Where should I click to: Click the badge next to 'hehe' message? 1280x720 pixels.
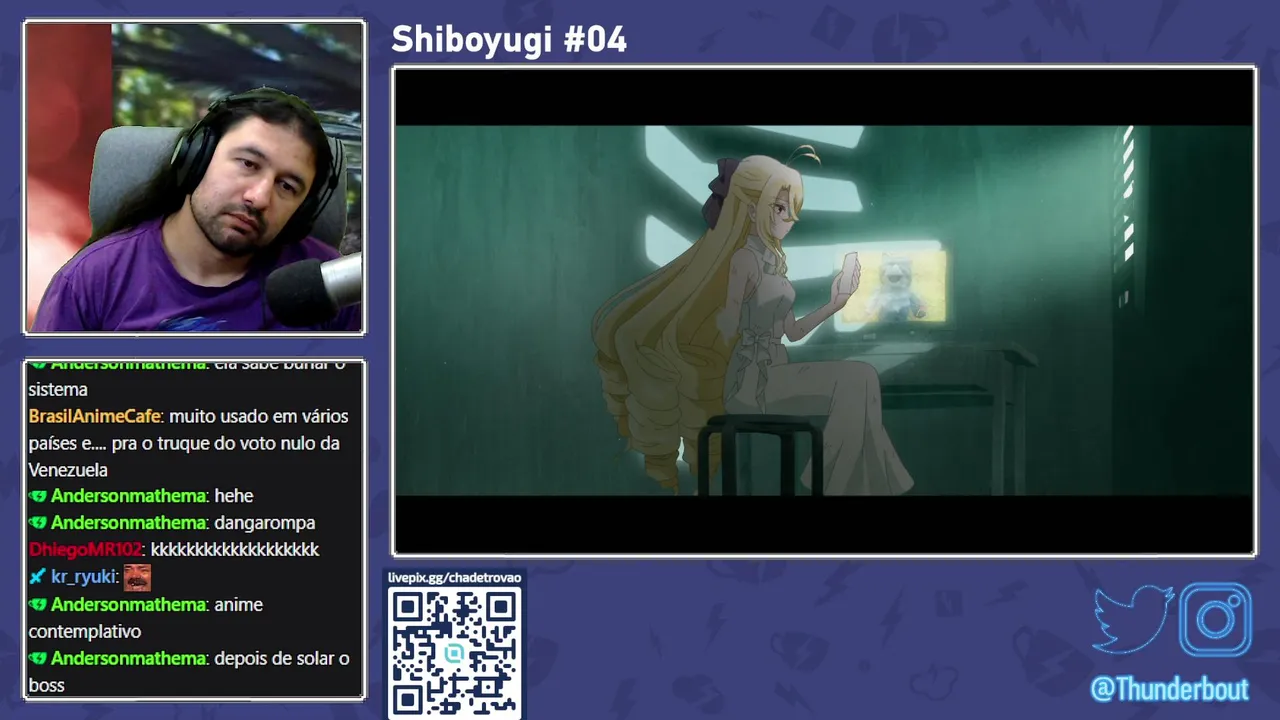coord(37,496)
